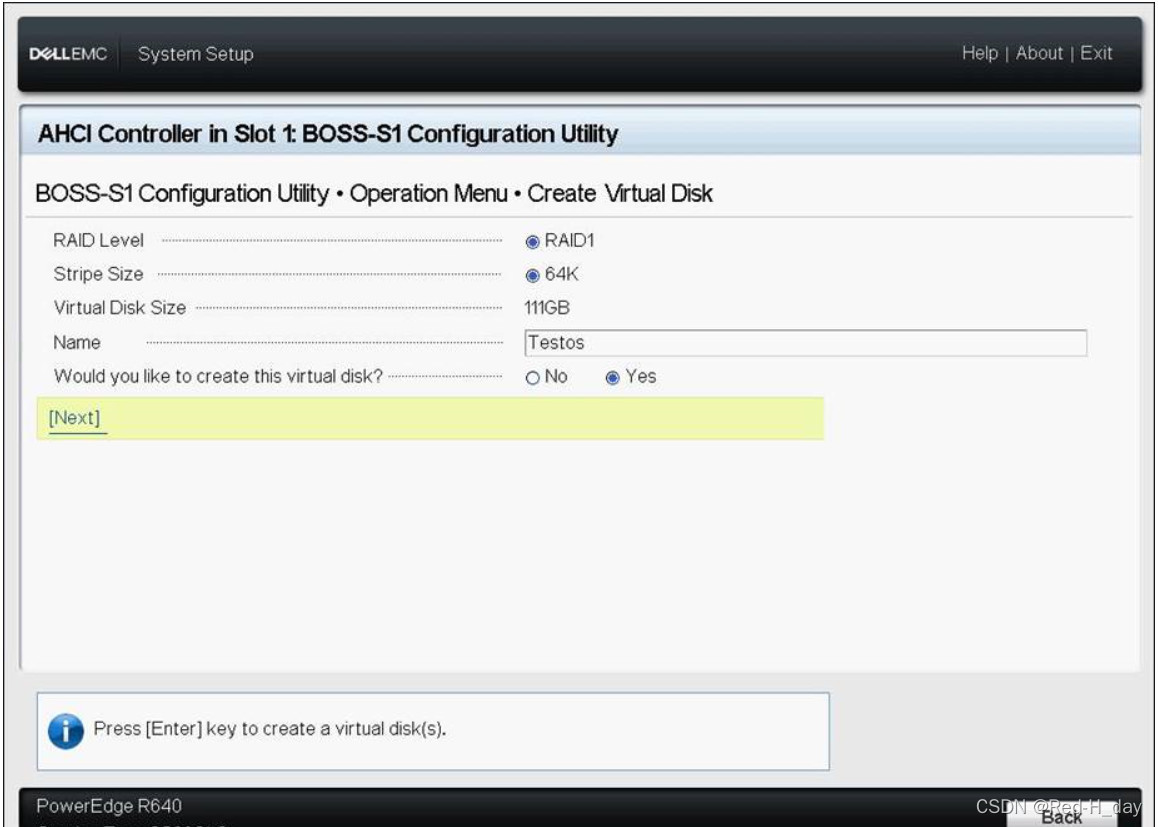Choose No for creating virtual disk

[532, 377]
